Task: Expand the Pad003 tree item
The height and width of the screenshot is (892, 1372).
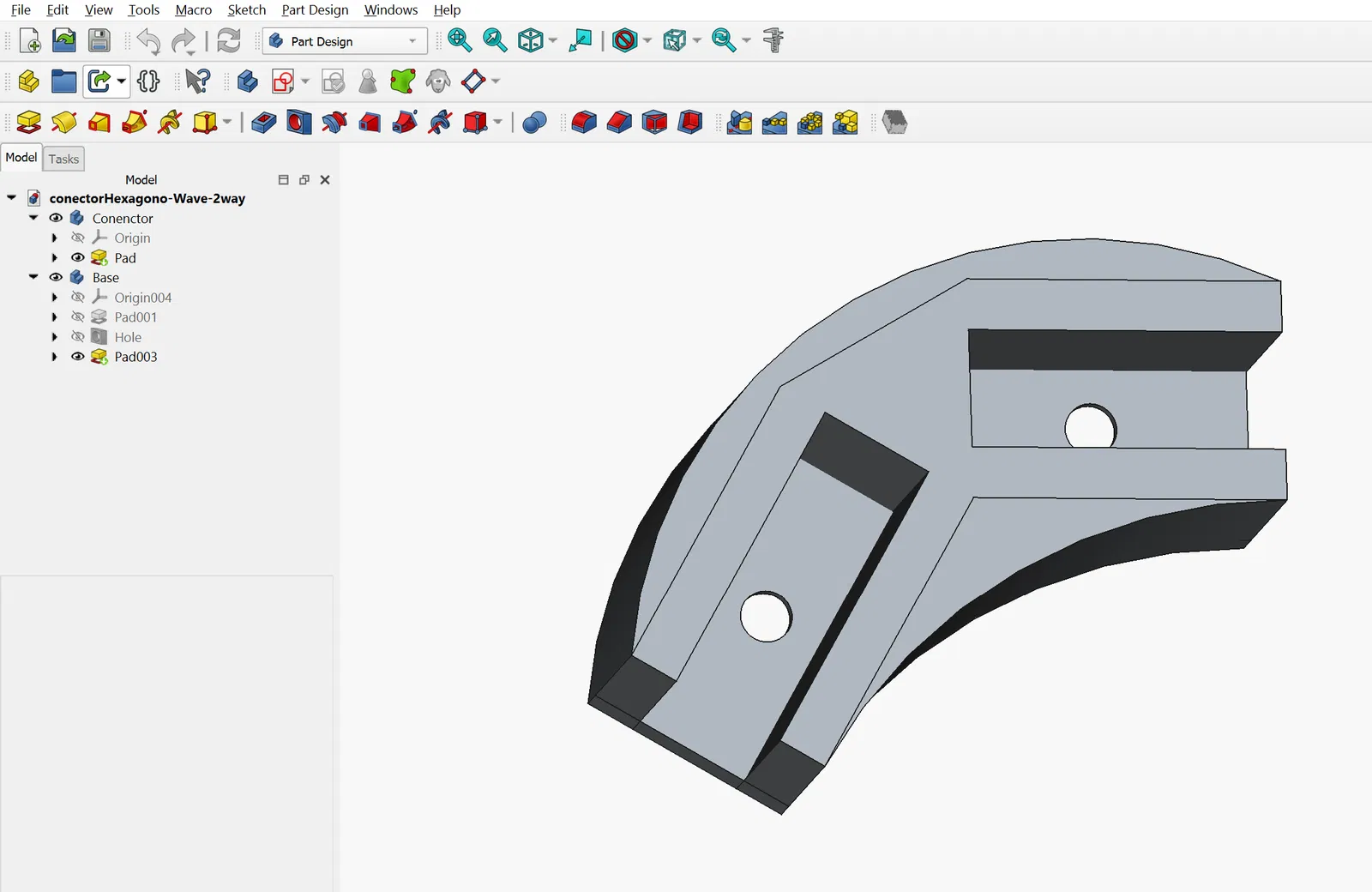Action: tap(55, 357)
